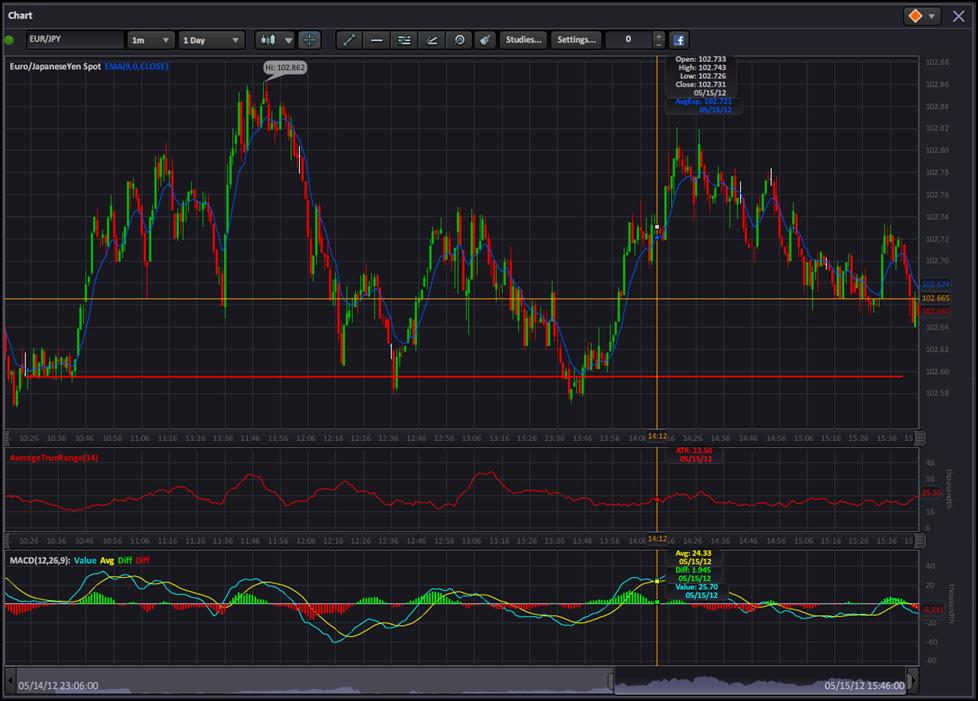The width and height of the screenshot is (978, 701).
Task: Click the right arrow of bottom navigator
Action: coord(913,680)
